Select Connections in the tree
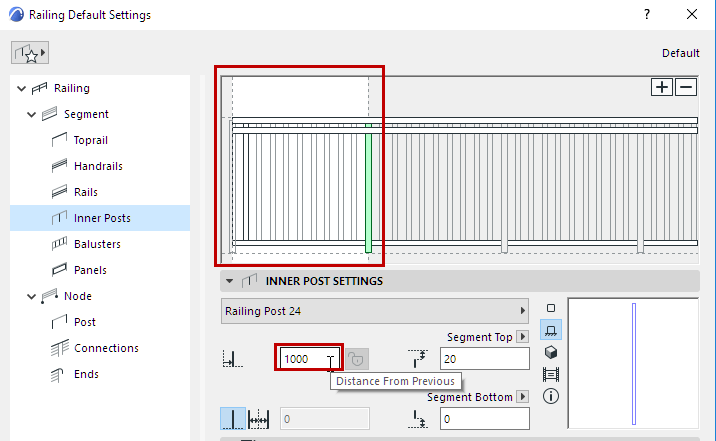716x441 pixels. (106, 348)
